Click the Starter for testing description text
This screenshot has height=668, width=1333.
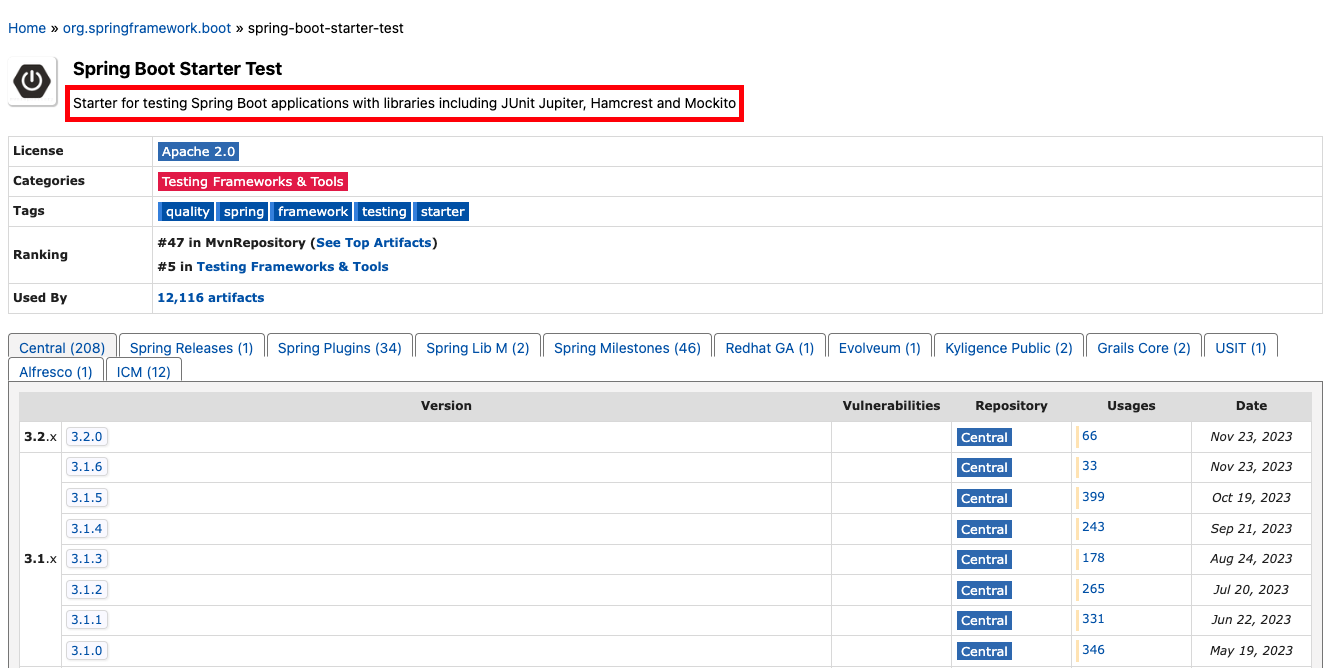click(x=404, y=103)
